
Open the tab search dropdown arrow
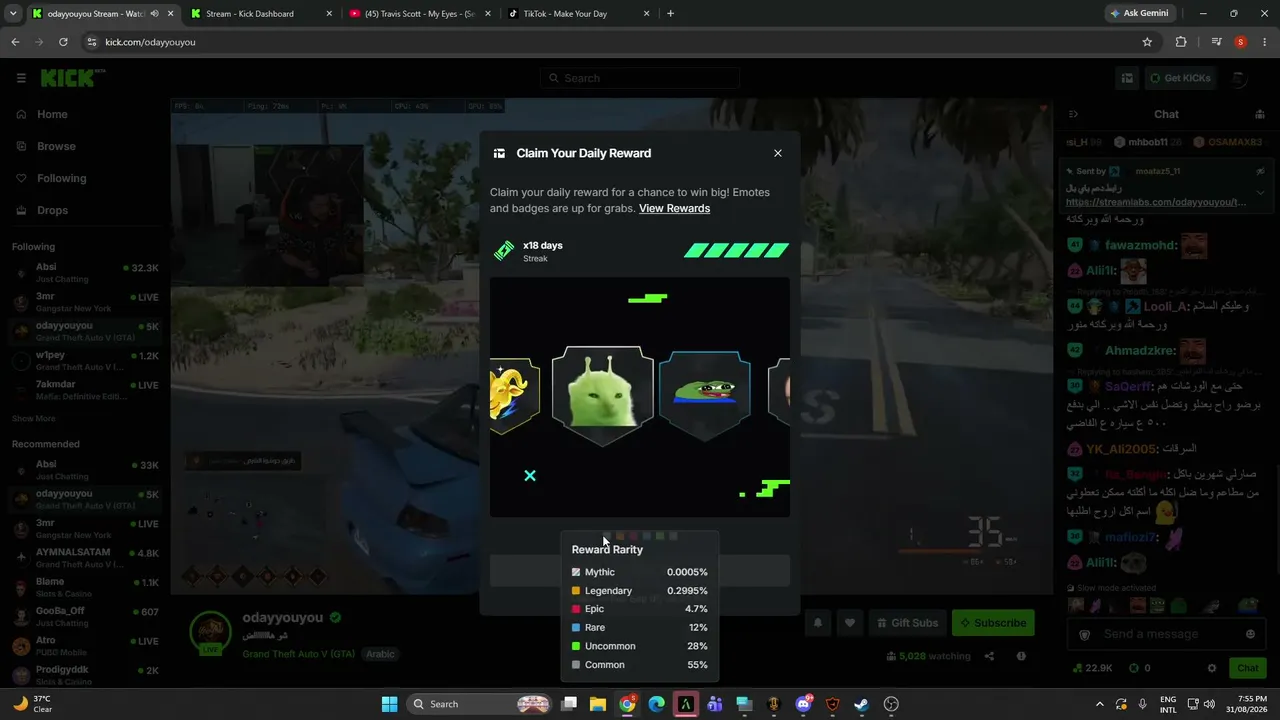(x=12, y=14)
